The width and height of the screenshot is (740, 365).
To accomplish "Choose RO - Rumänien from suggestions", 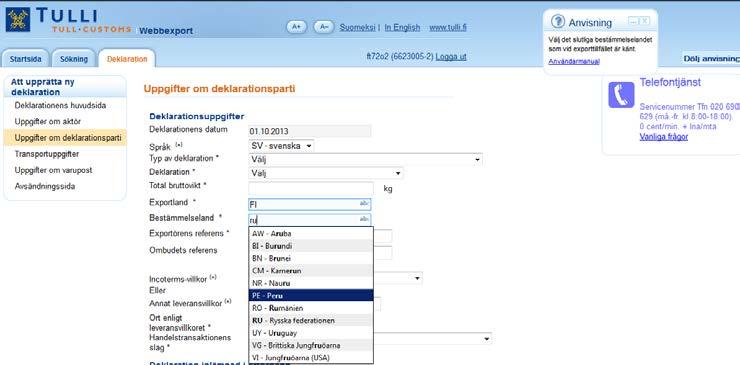I will pos(311,308).
